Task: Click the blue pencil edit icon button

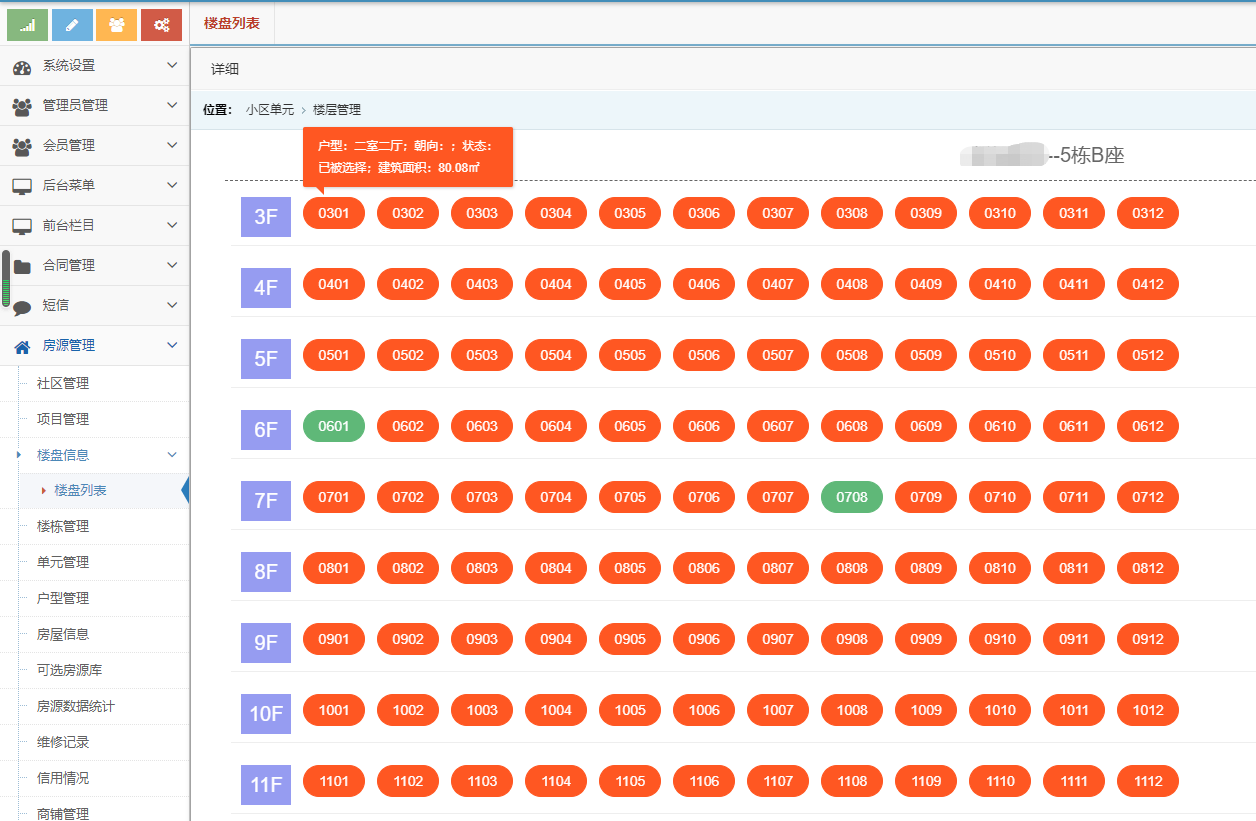Action: coord(72,25)
